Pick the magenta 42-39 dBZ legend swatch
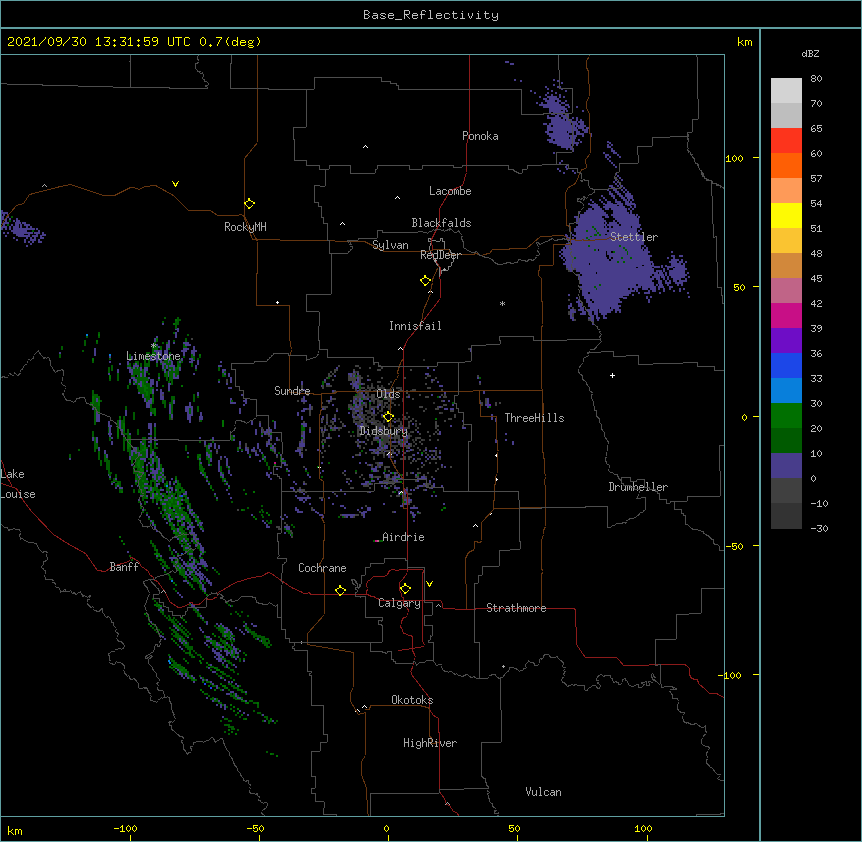This screenshot has height=842, width=862. pyautogui.click(x=786, y=315)
